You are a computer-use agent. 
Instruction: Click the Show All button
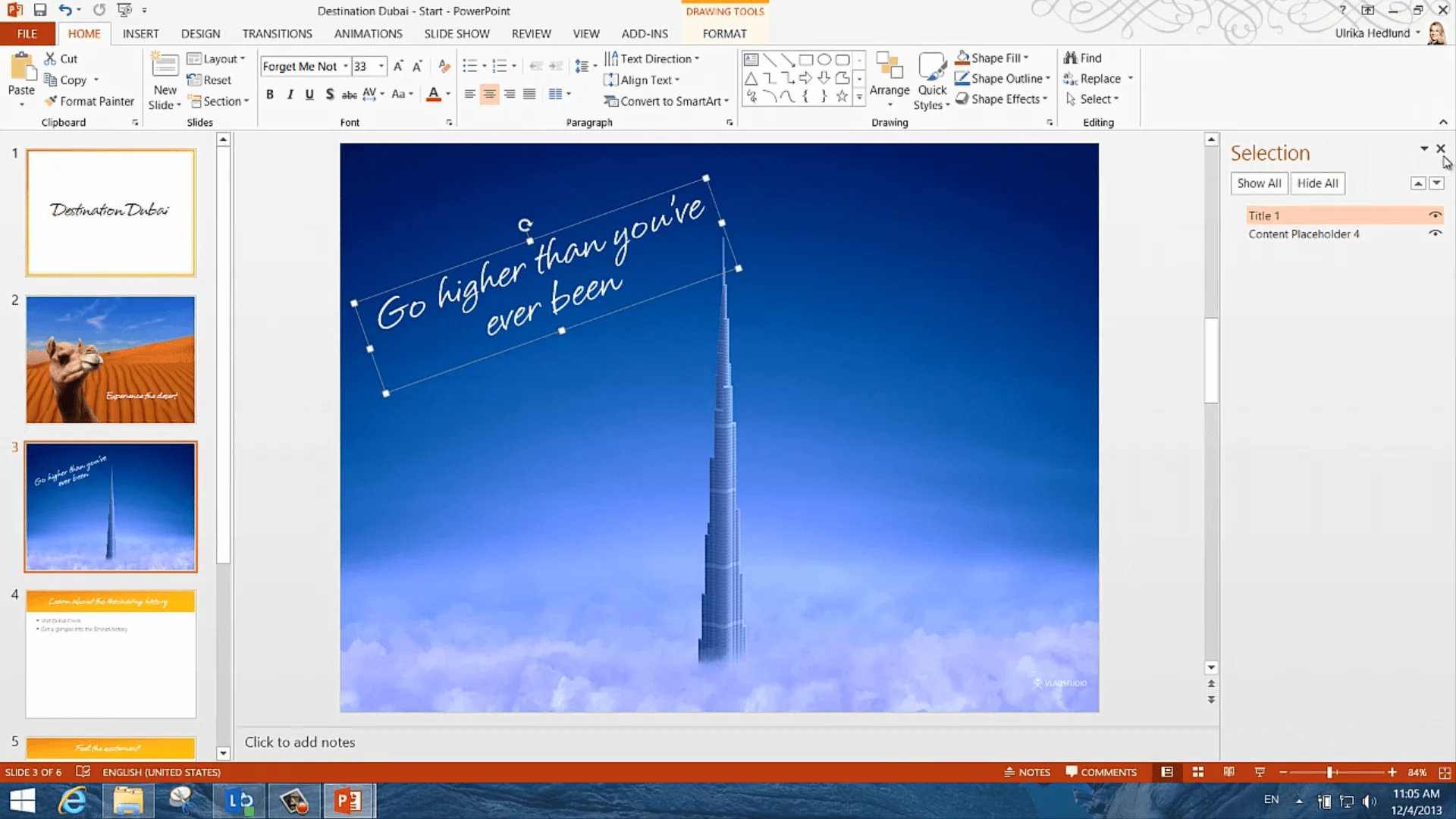pos(1259,183)
